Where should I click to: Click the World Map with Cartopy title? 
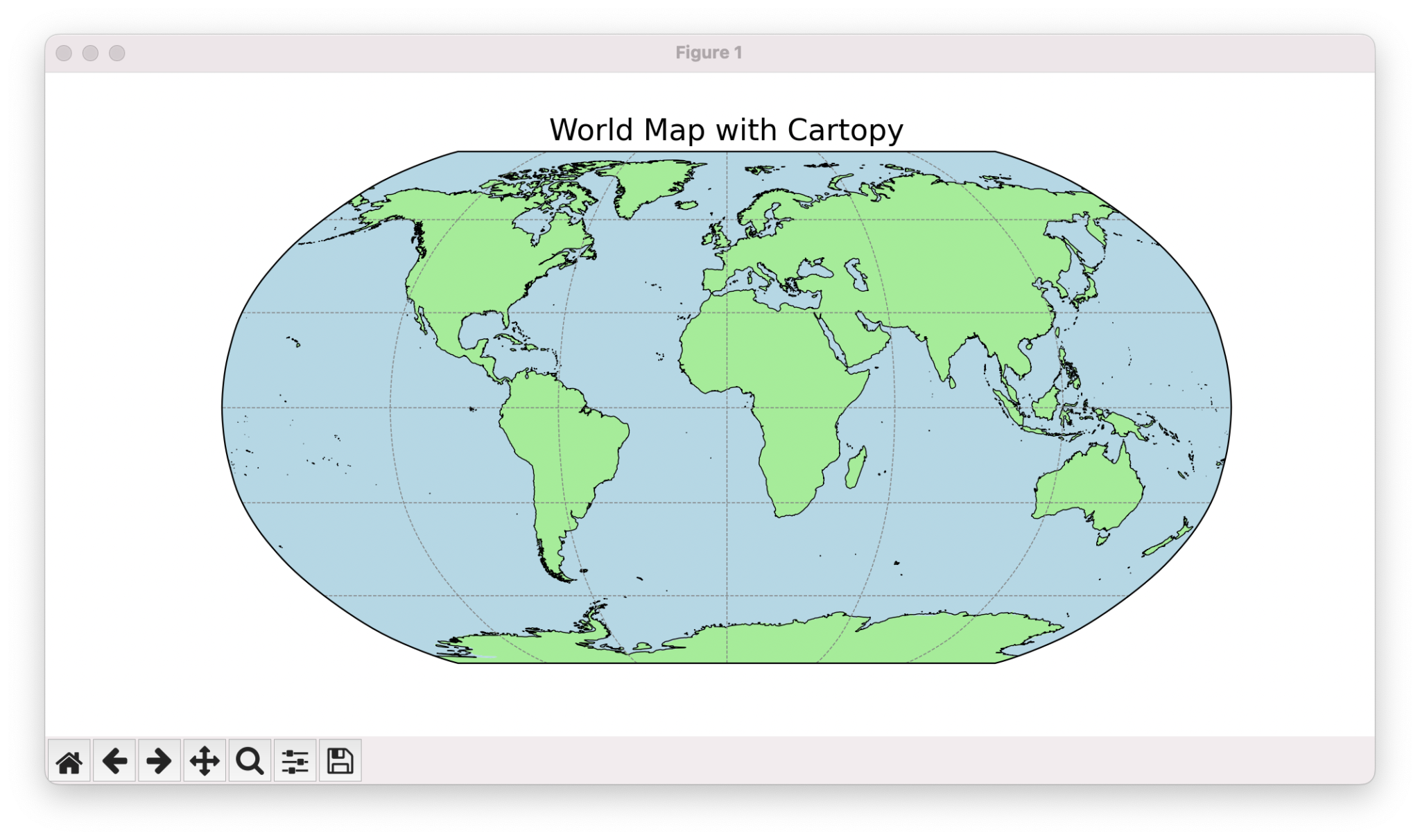[x=726, y=129]
